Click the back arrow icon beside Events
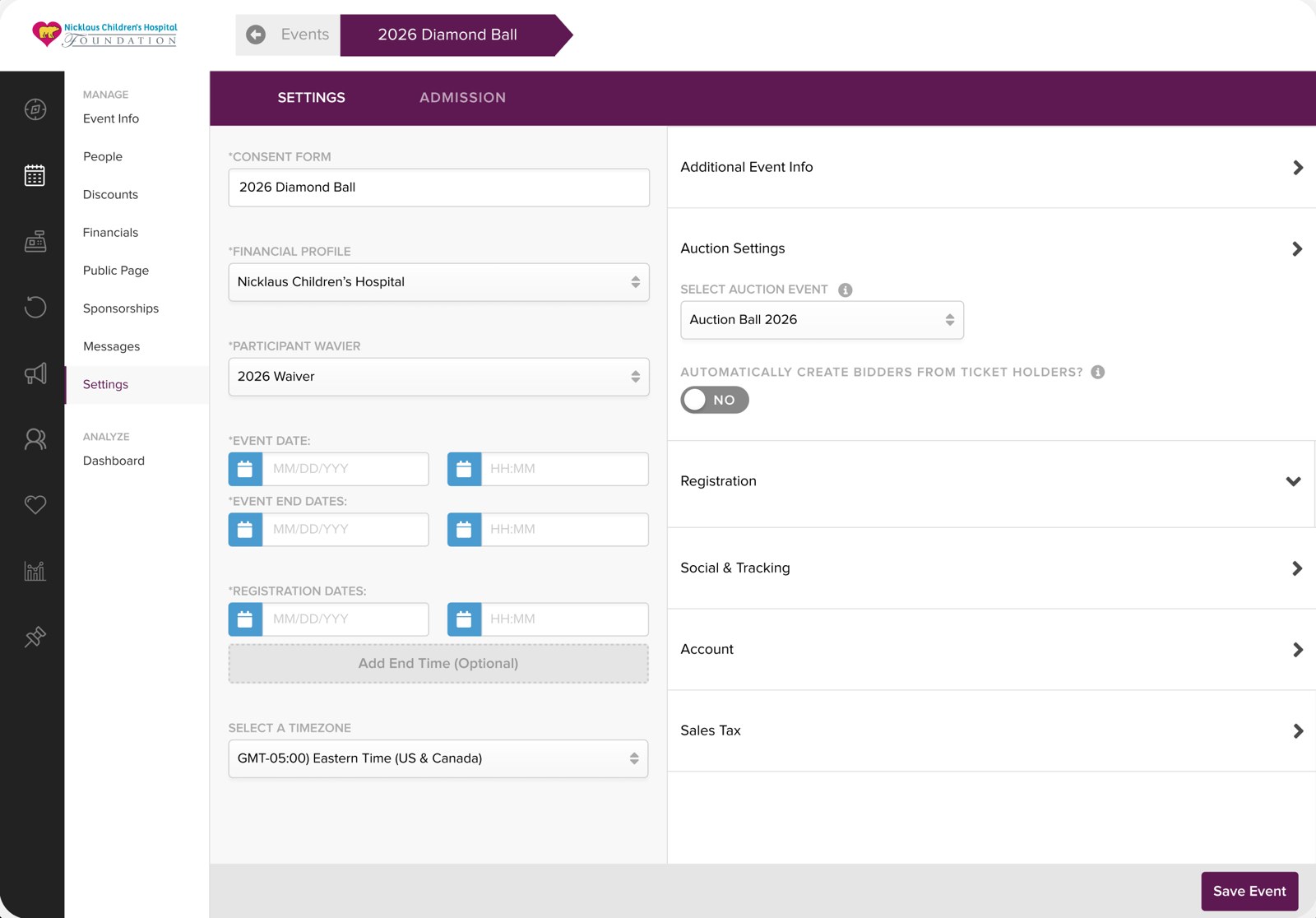Image resolution: width=1316 pixels, height=918 pixels. pyautogui.click(x=256, y=35)
